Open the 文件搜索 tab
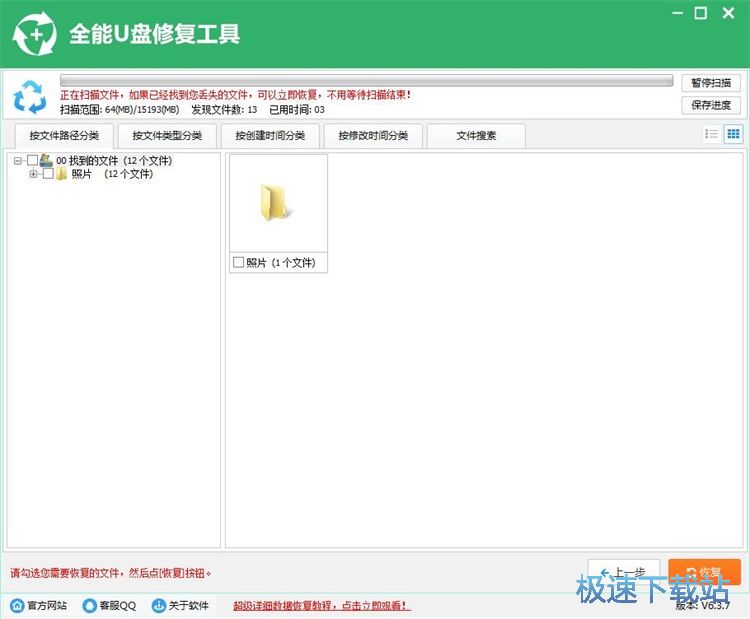 click(476, 136)
